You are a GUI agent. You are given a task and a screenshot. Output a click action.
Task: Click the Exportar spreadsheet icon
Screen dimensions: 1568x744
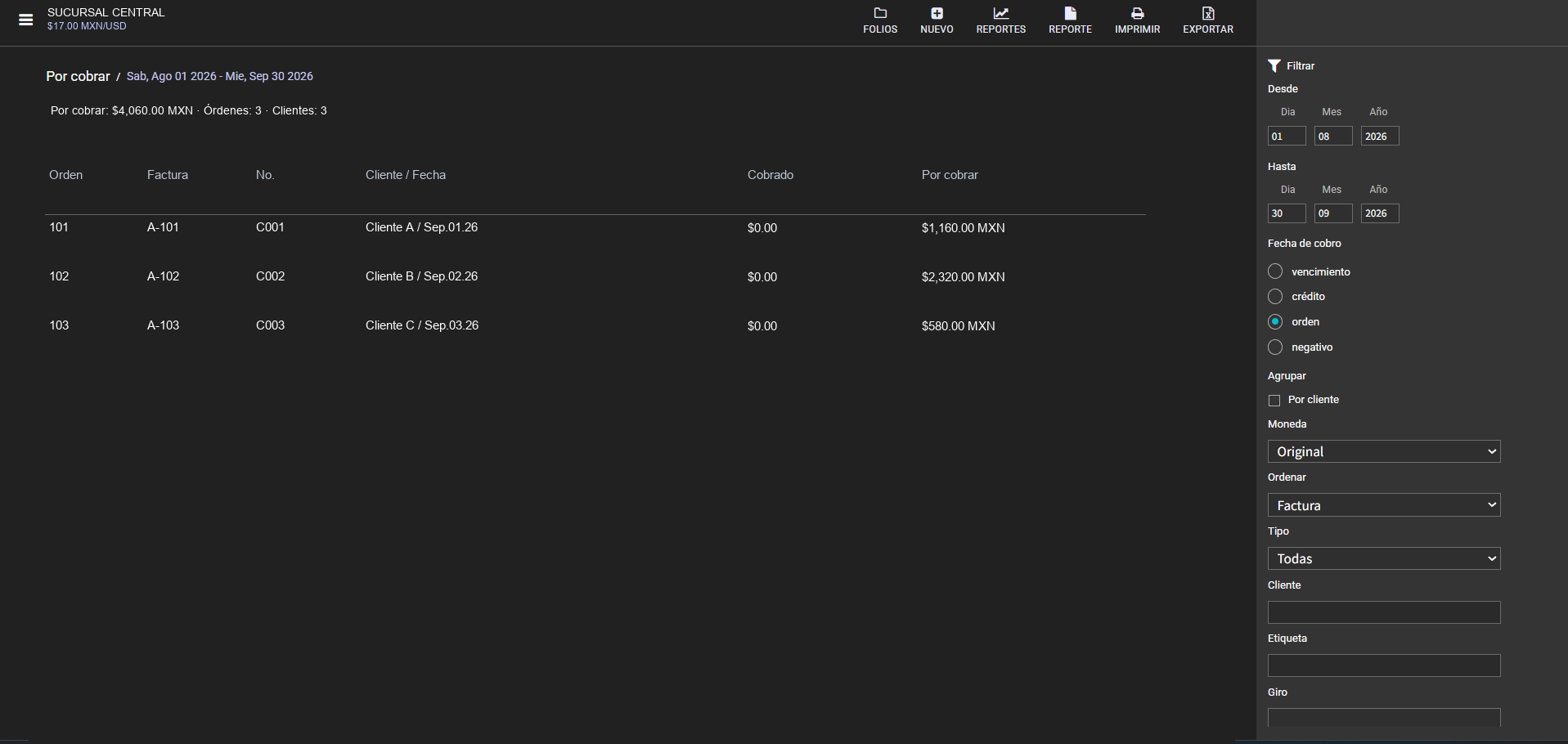coord(1208,13)
